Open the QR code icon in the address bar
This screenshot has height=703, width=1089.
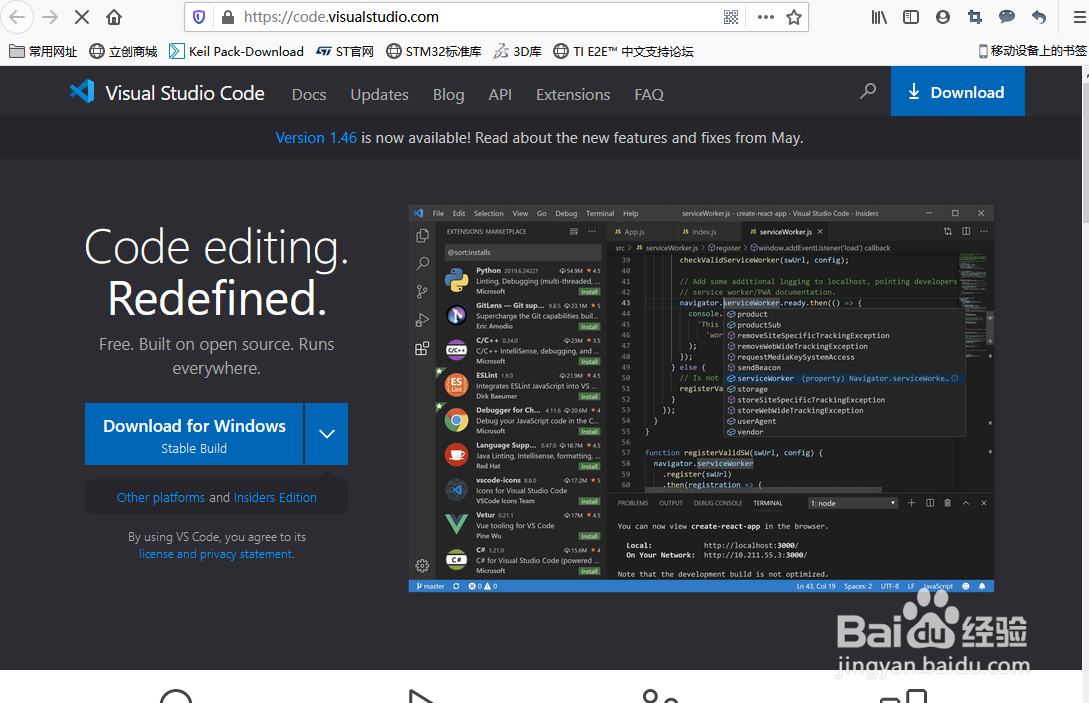pyautogui.click(x=731, y=17)
